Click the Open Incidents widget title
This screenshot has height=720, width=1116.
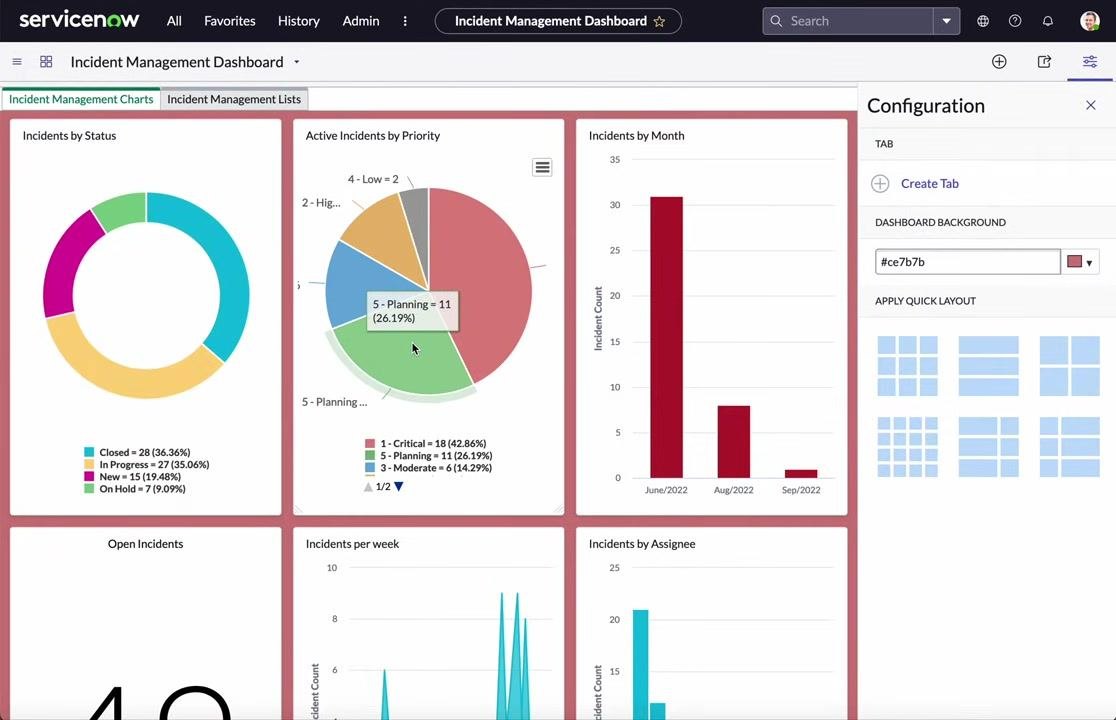point(145,544)
